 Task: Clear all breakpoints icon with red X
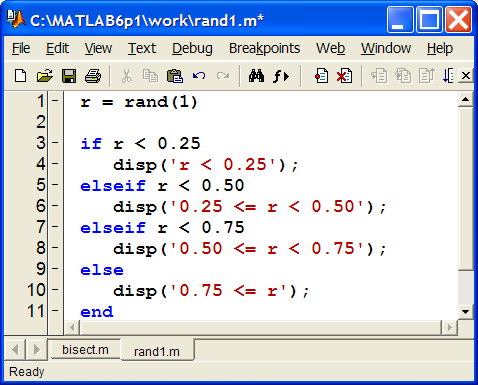point(344,76)
